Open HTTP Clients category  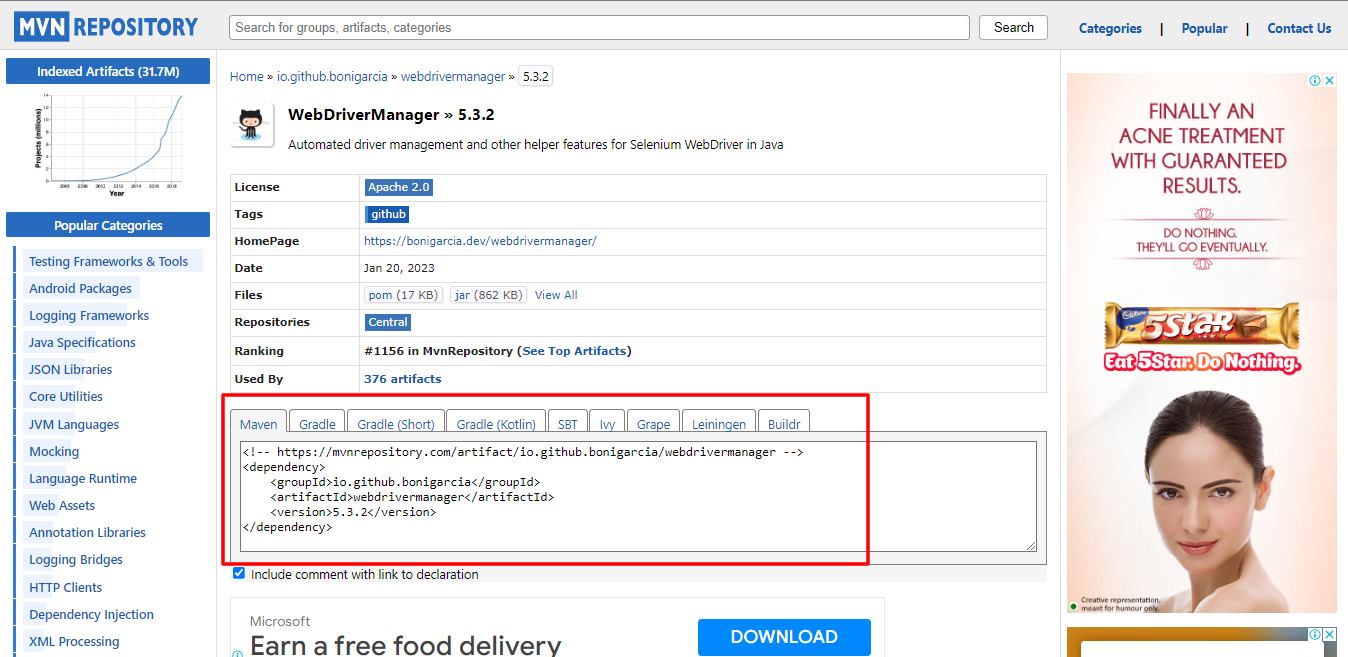65,587
